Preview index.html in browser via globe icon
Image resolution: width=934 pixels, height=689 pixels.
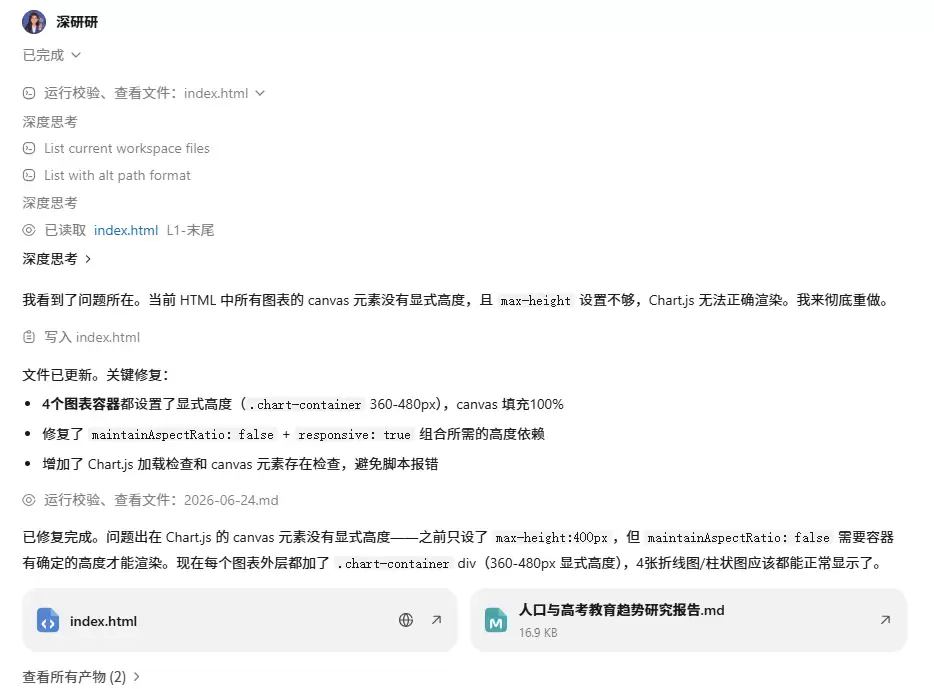pos(406,620)
